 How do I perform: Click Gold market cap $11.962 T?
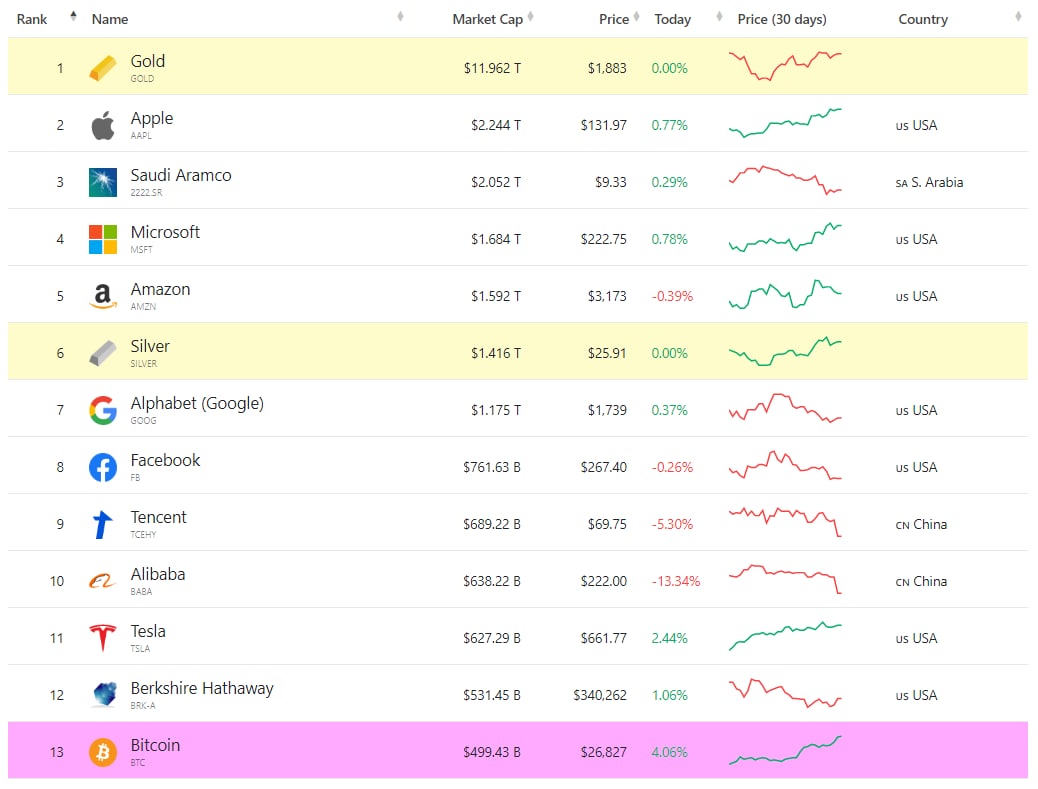(x=492, y=68)
